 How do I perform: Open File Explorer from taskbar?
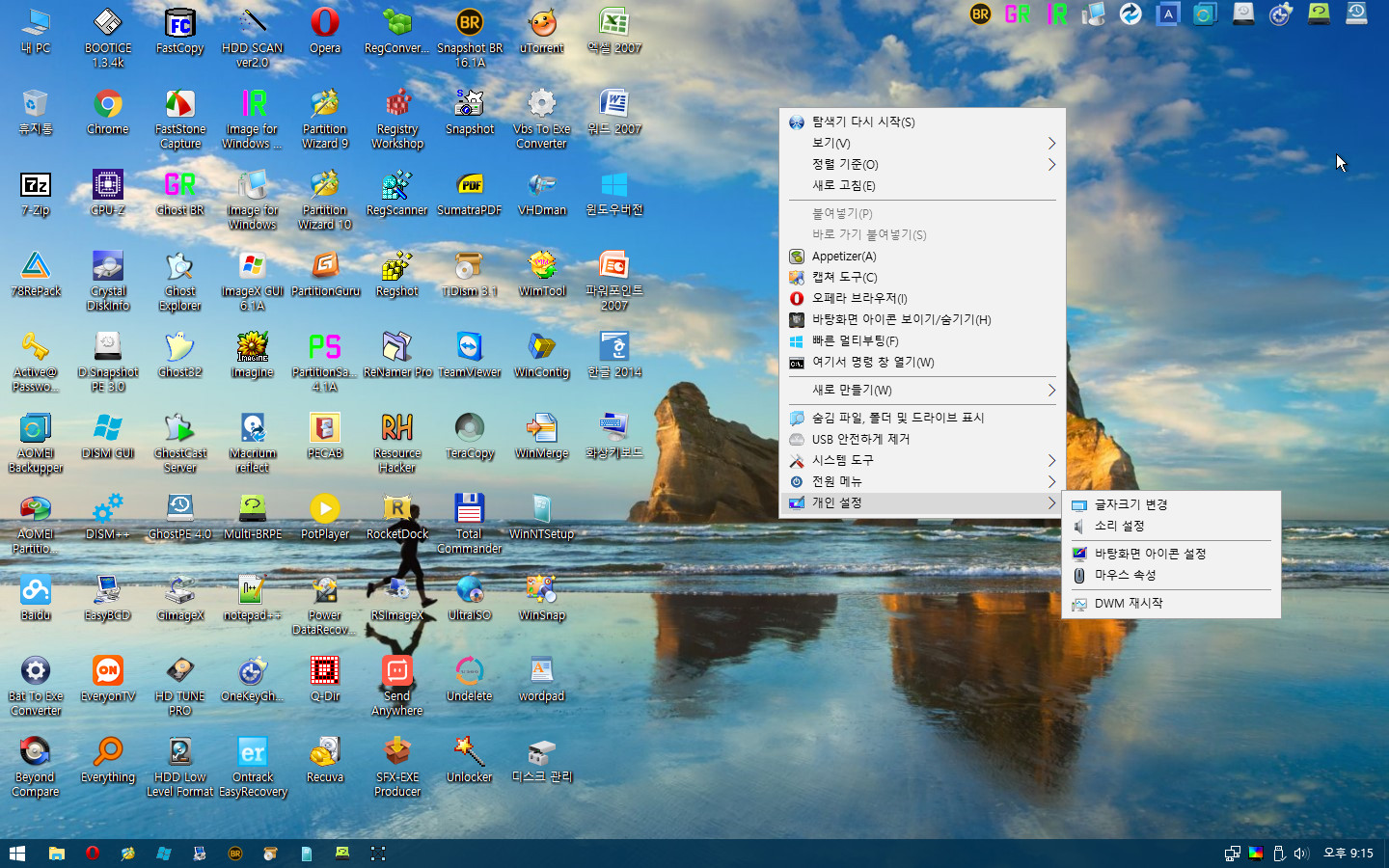click(57, 854)
